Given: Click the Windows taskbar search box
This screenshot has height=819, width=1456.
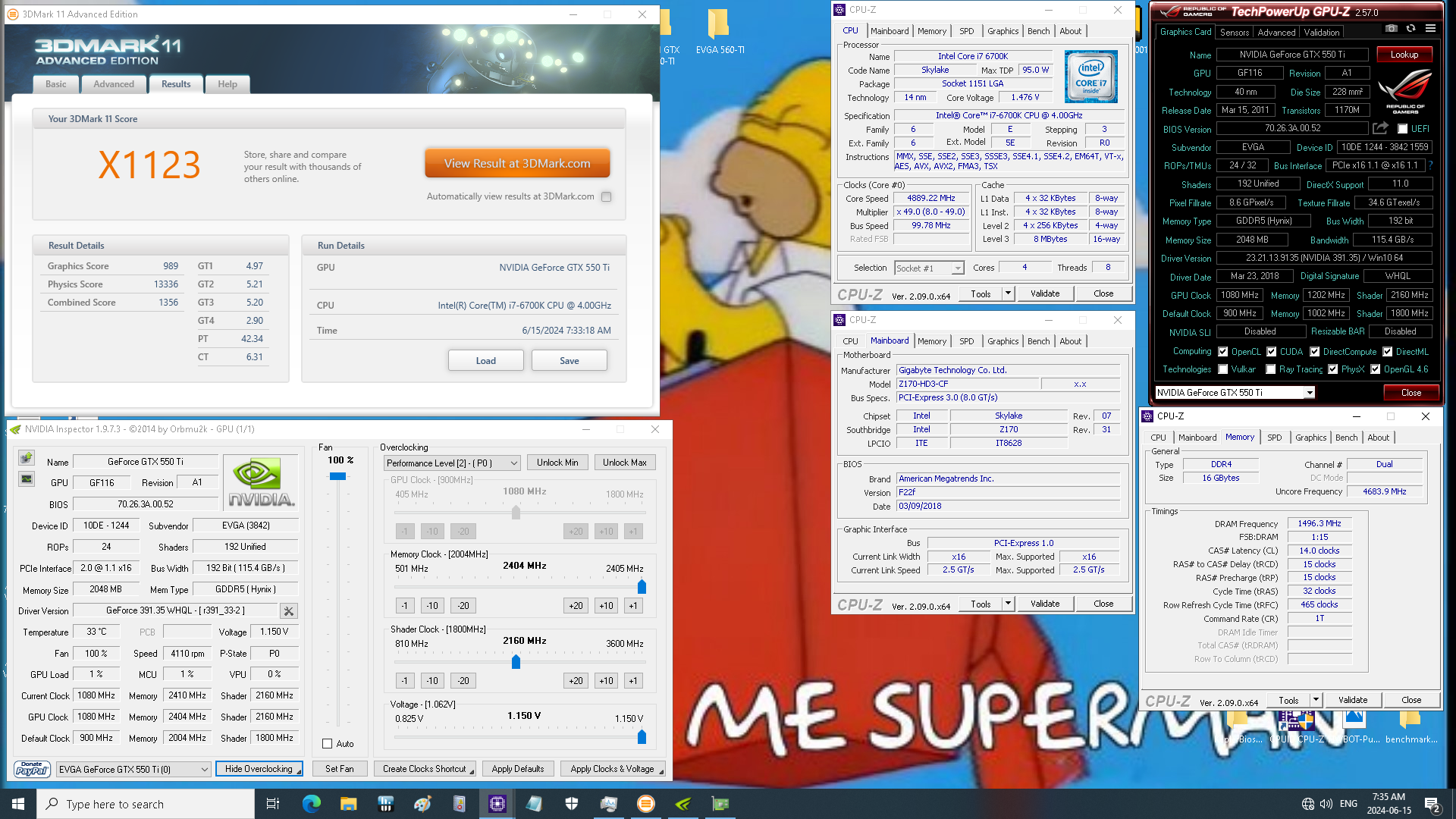Looking at the screenshot, I should (x=146, y=804).
